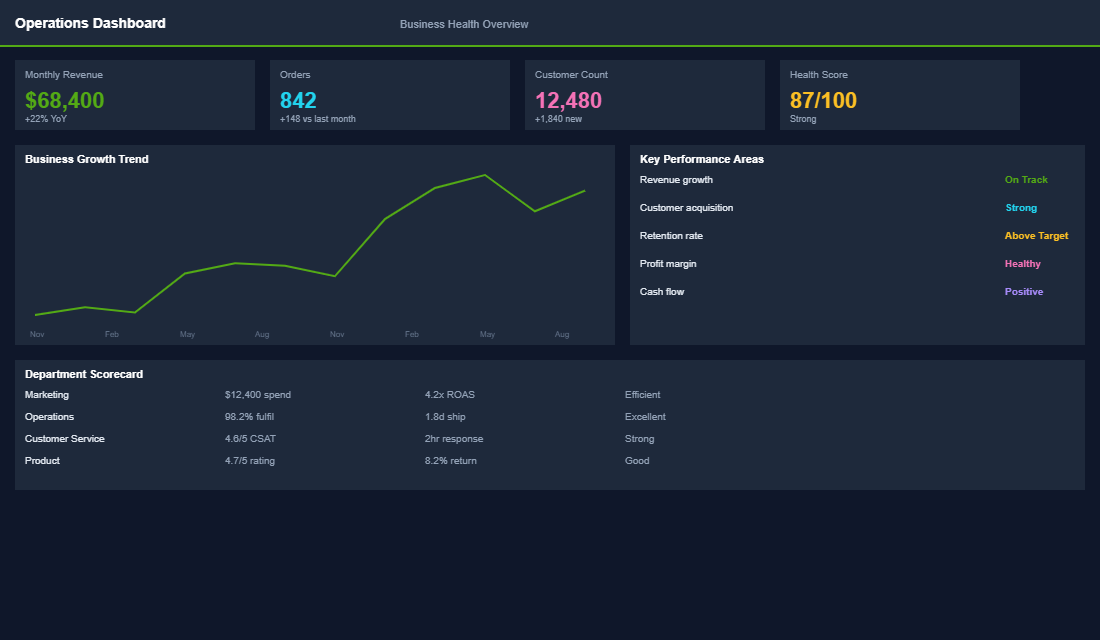This screenshot has height=640, width=1100.
Task: Click the Healthy profit margin indicator
Action: tap(1022, 263)
